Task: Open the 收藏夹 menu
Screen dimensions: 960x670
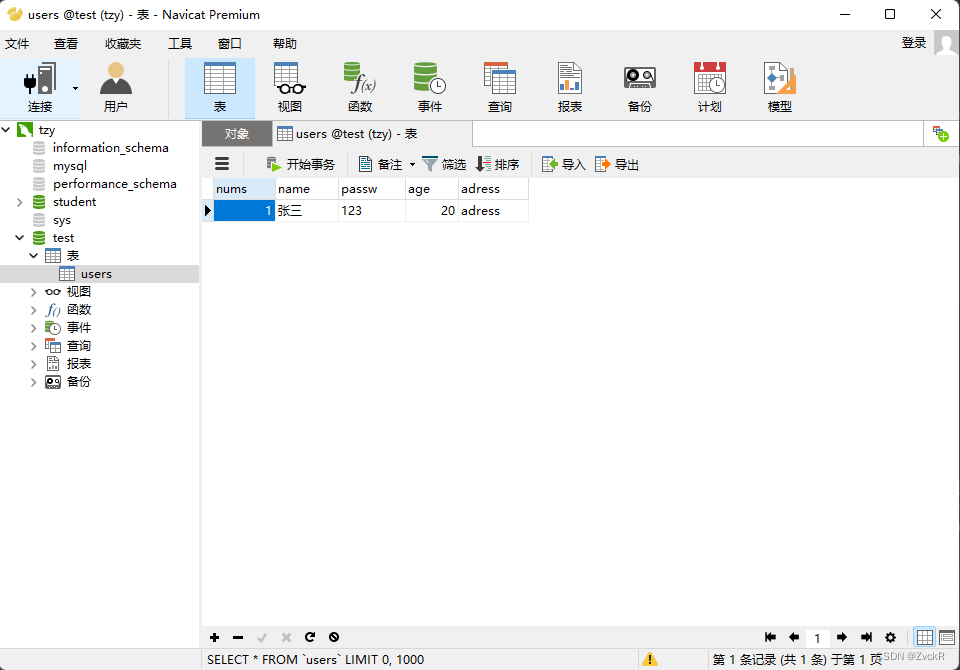Action: 123,43
